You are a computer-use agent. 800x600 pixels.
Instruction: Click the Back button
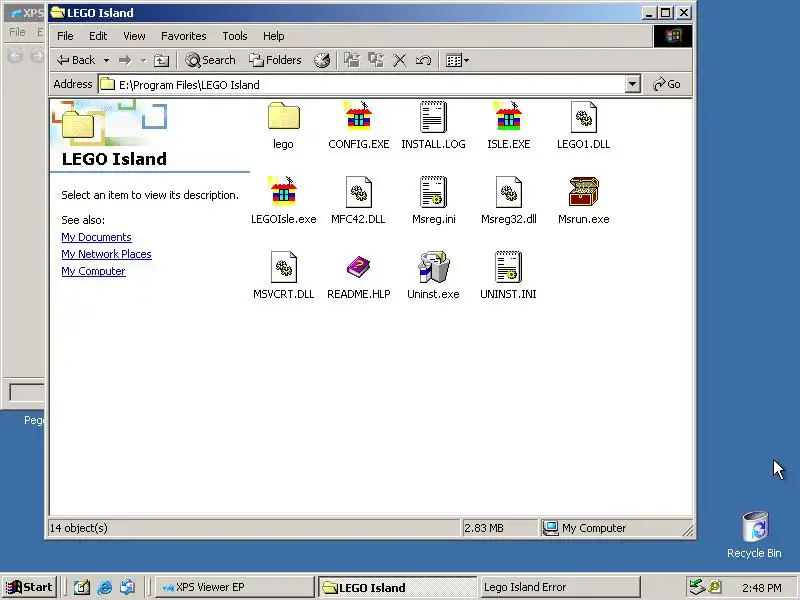coord(76,61)
